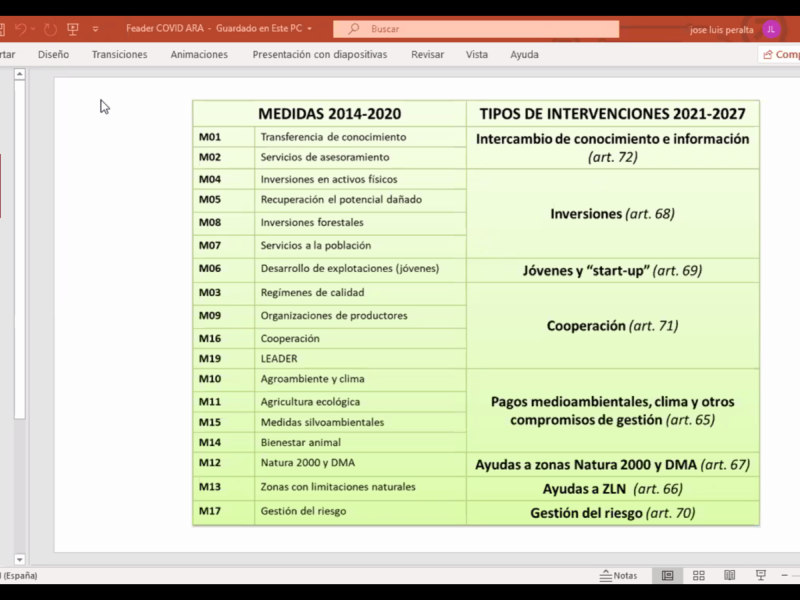Click the zoom out minus button
800x600 pixels.
(x=785, y=576)
